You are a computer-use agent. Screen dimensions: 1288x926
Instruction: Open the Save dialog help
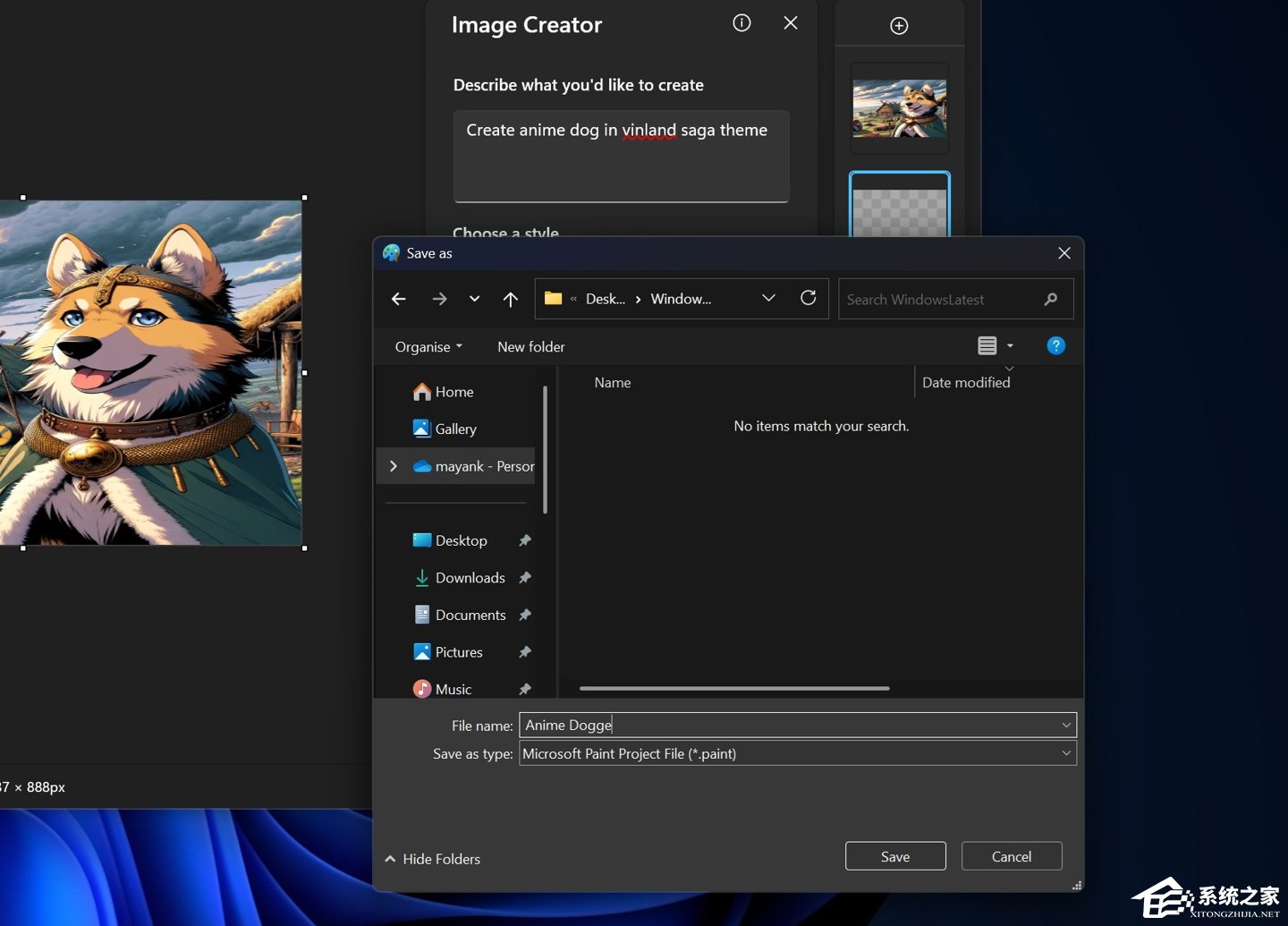(1055, 345)
